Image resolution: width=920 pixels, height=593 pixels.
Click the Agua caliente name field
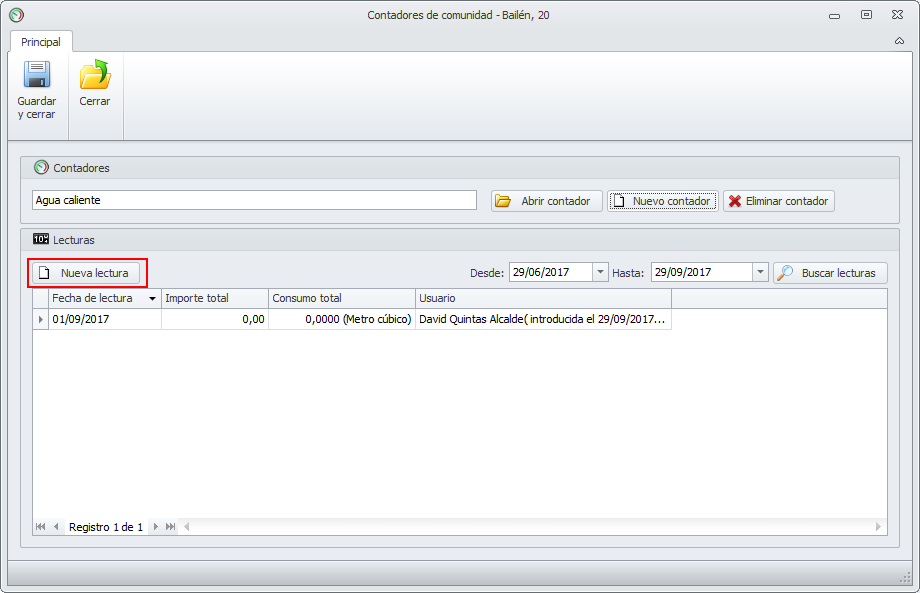[254, 200]
